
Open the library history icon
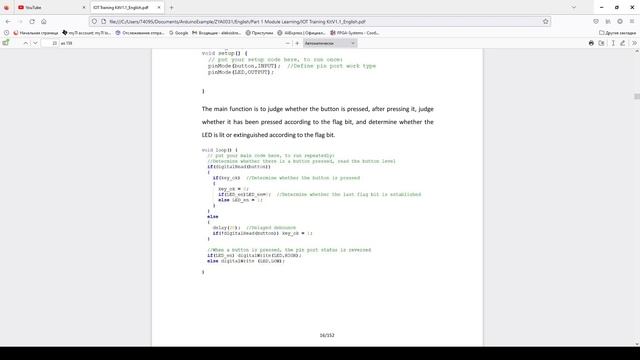(608, 21)
